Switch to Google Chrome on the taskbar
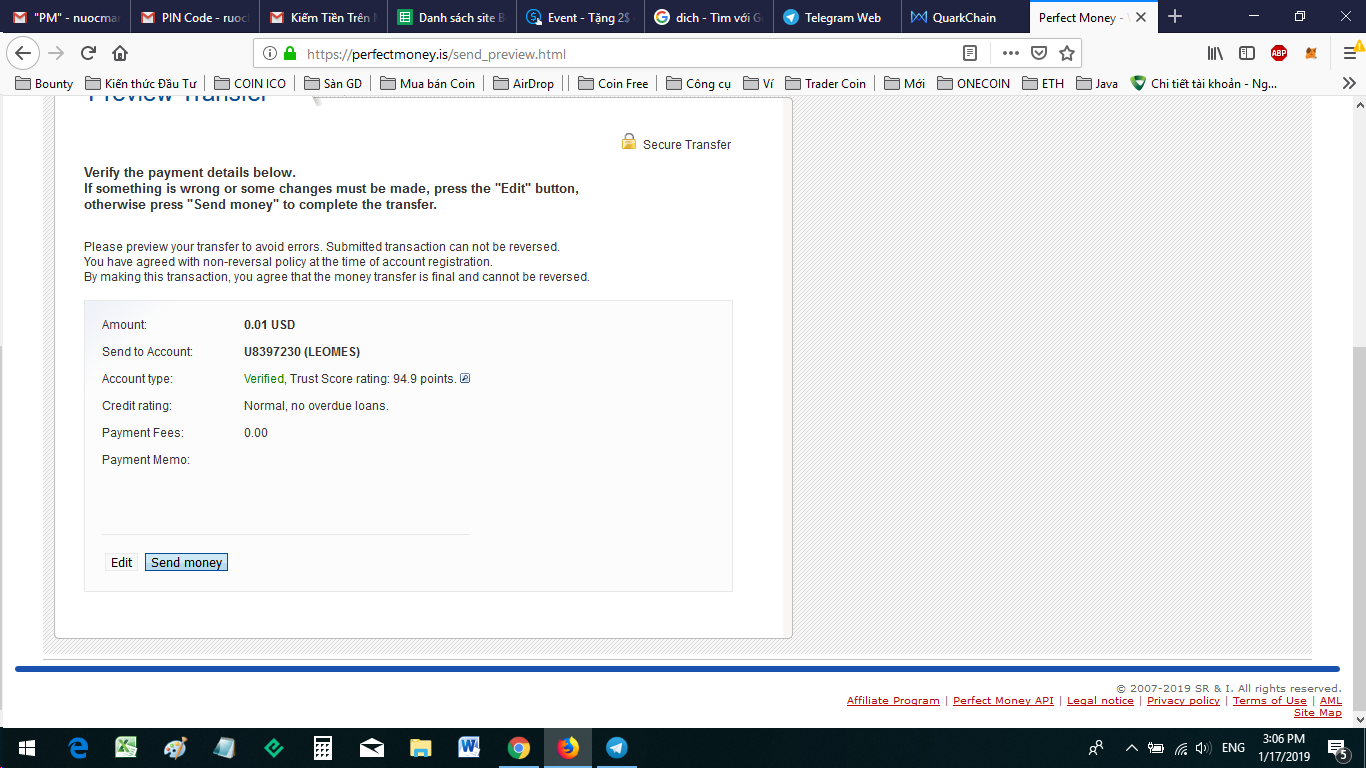This screenshot has width=1366, height=768. [518, 748]
